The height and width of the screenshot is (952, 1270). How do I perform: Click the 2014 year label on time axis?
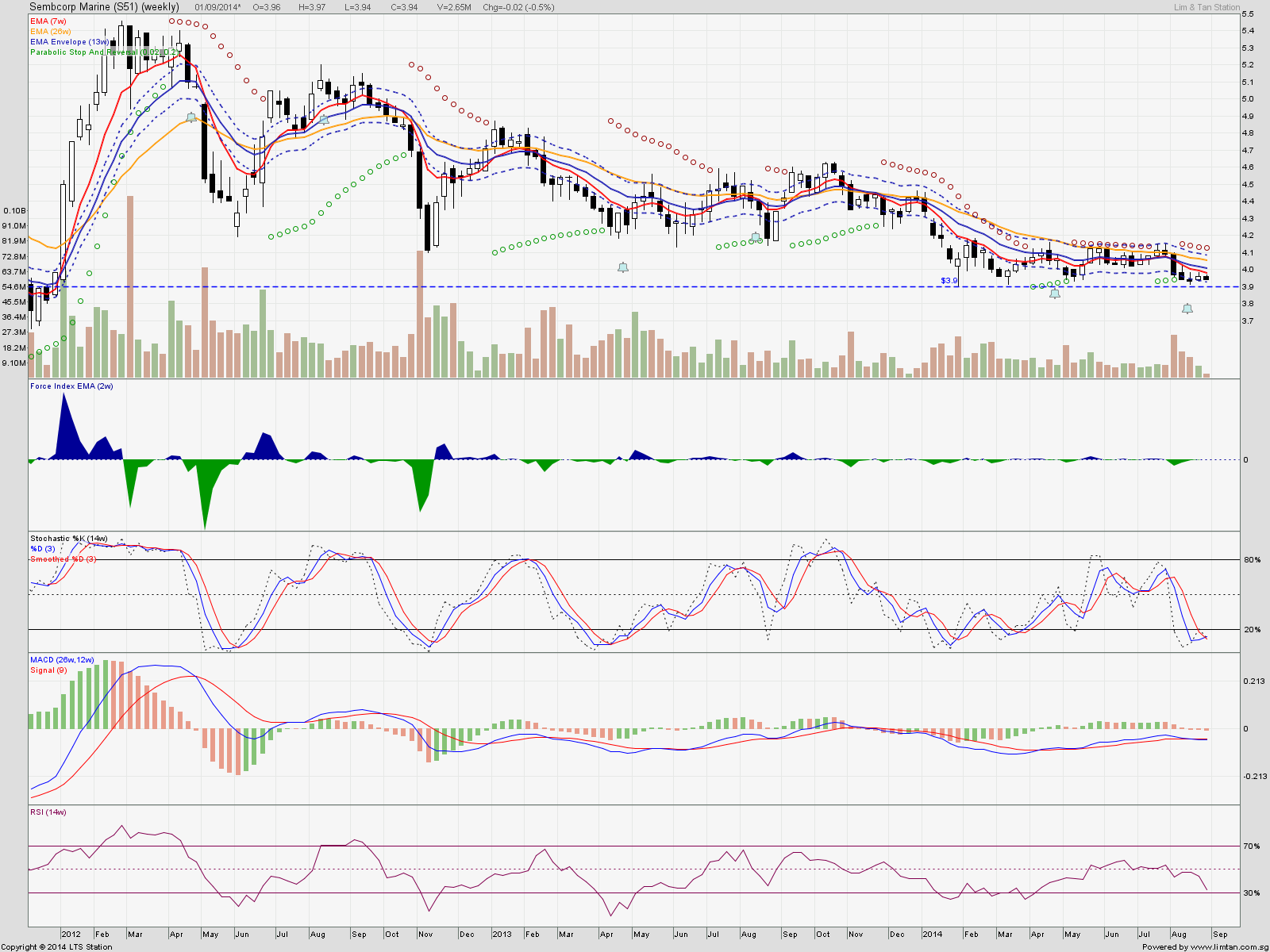[933, 935]
